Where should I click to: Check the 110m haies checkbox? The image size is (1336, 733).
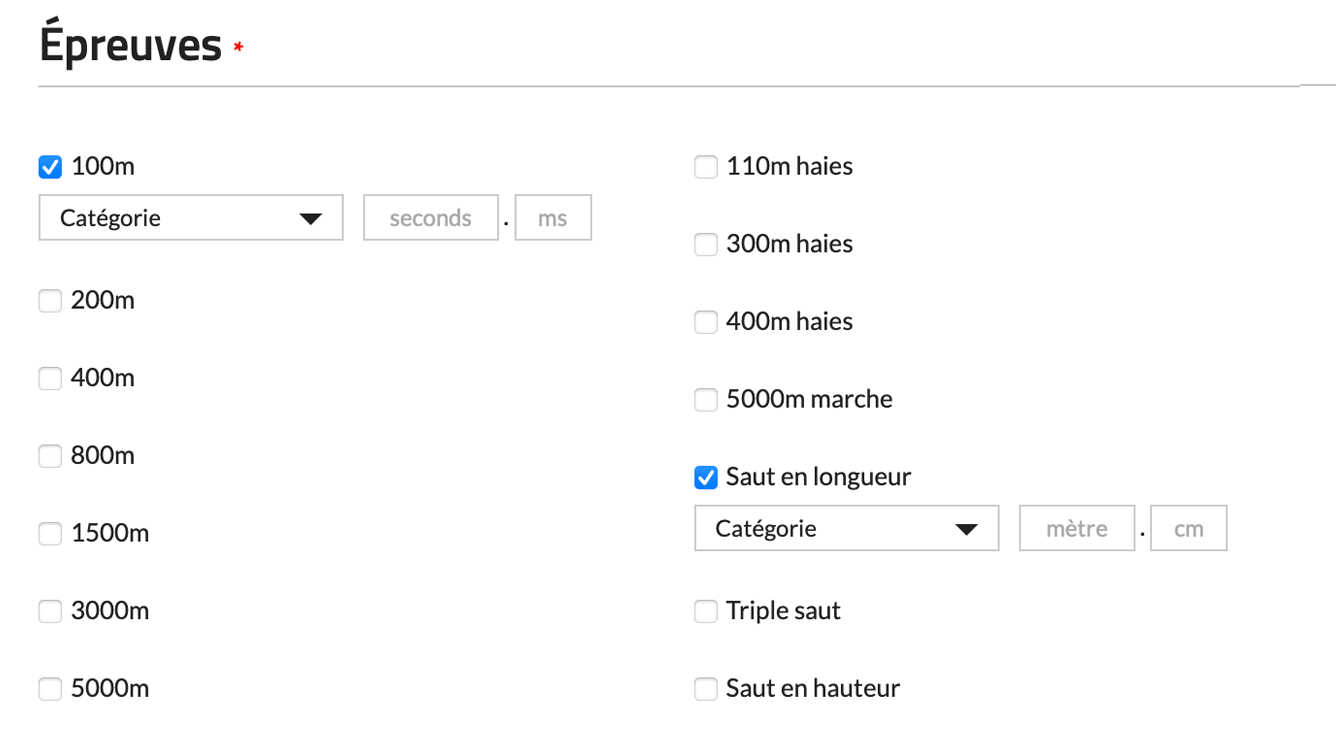706,167
